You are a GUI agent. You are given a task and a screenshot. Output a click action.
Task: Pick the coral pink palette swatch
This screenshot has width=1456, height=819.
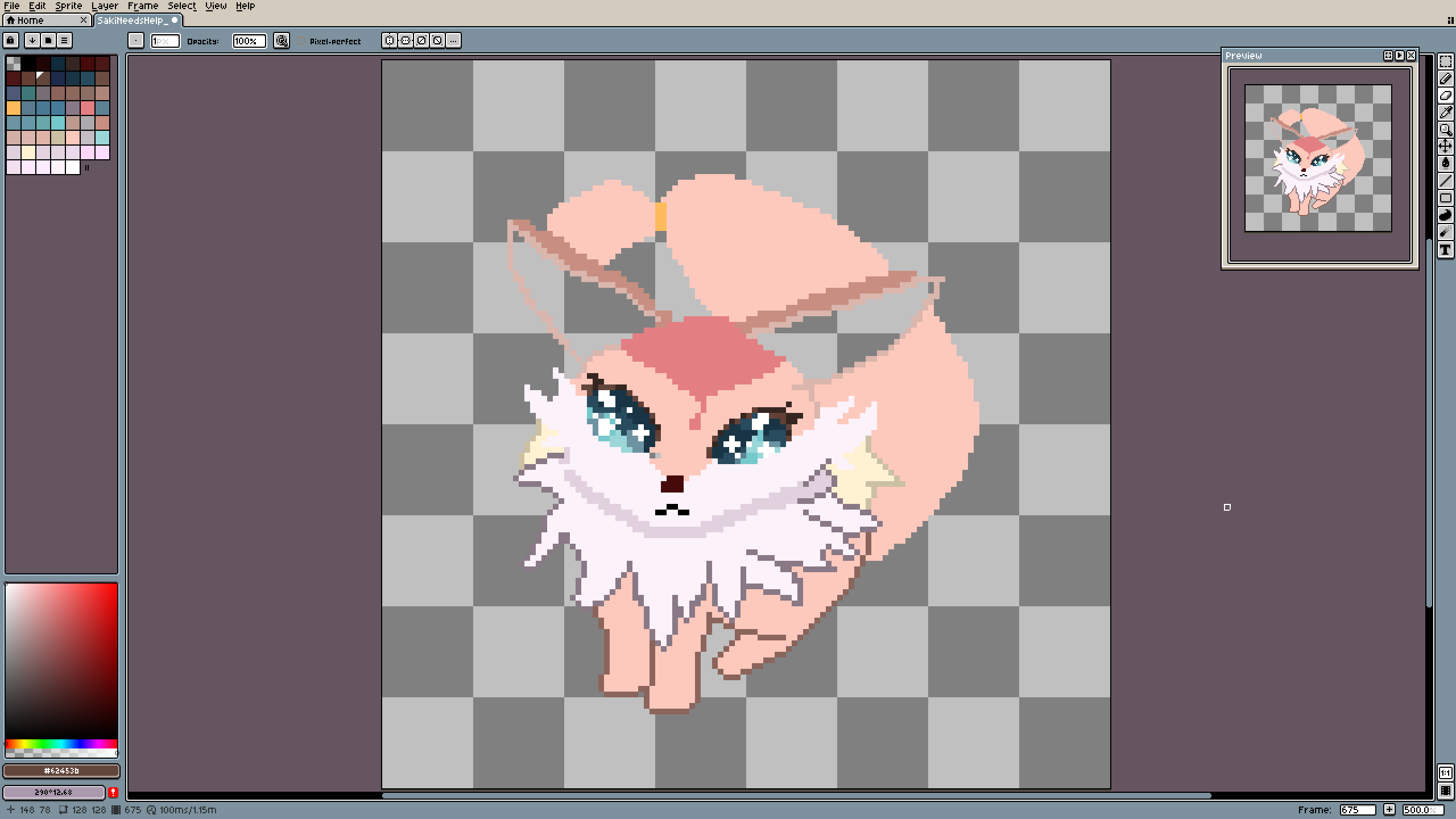point(88,107)
